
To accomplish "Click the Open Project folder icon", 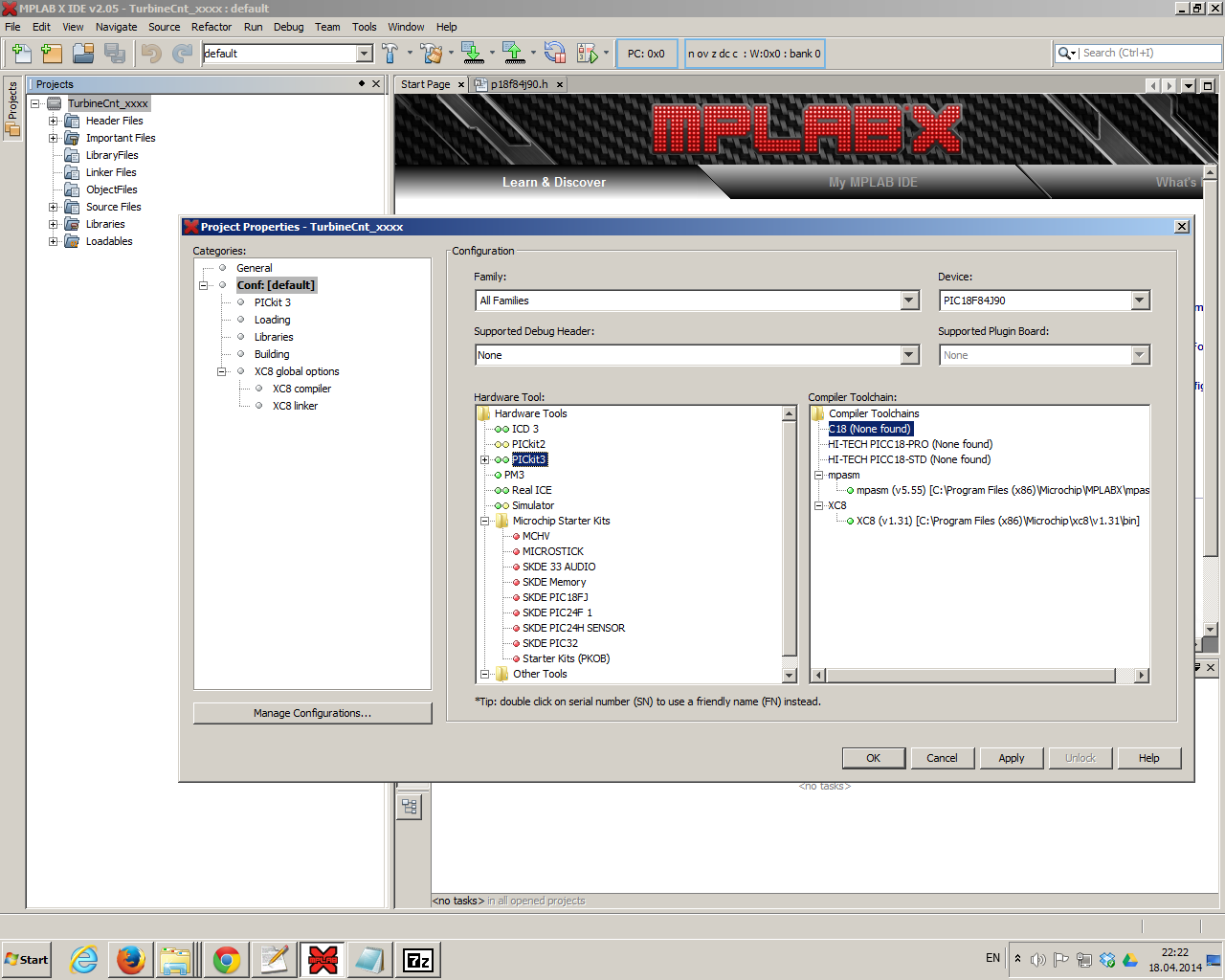I will (84, 54).
